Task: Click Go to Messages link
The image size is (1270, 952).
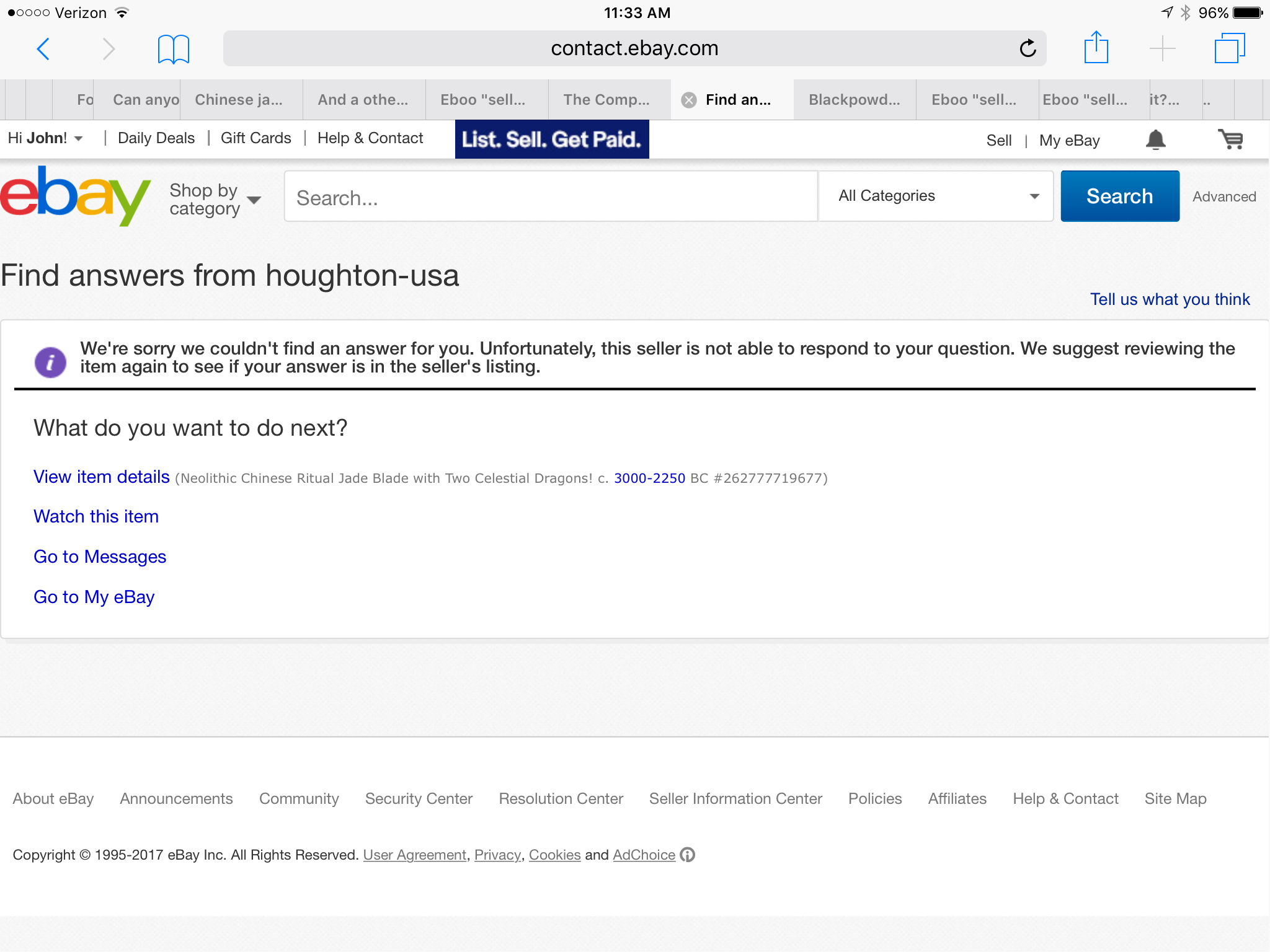Action: [x=100, y=557]
